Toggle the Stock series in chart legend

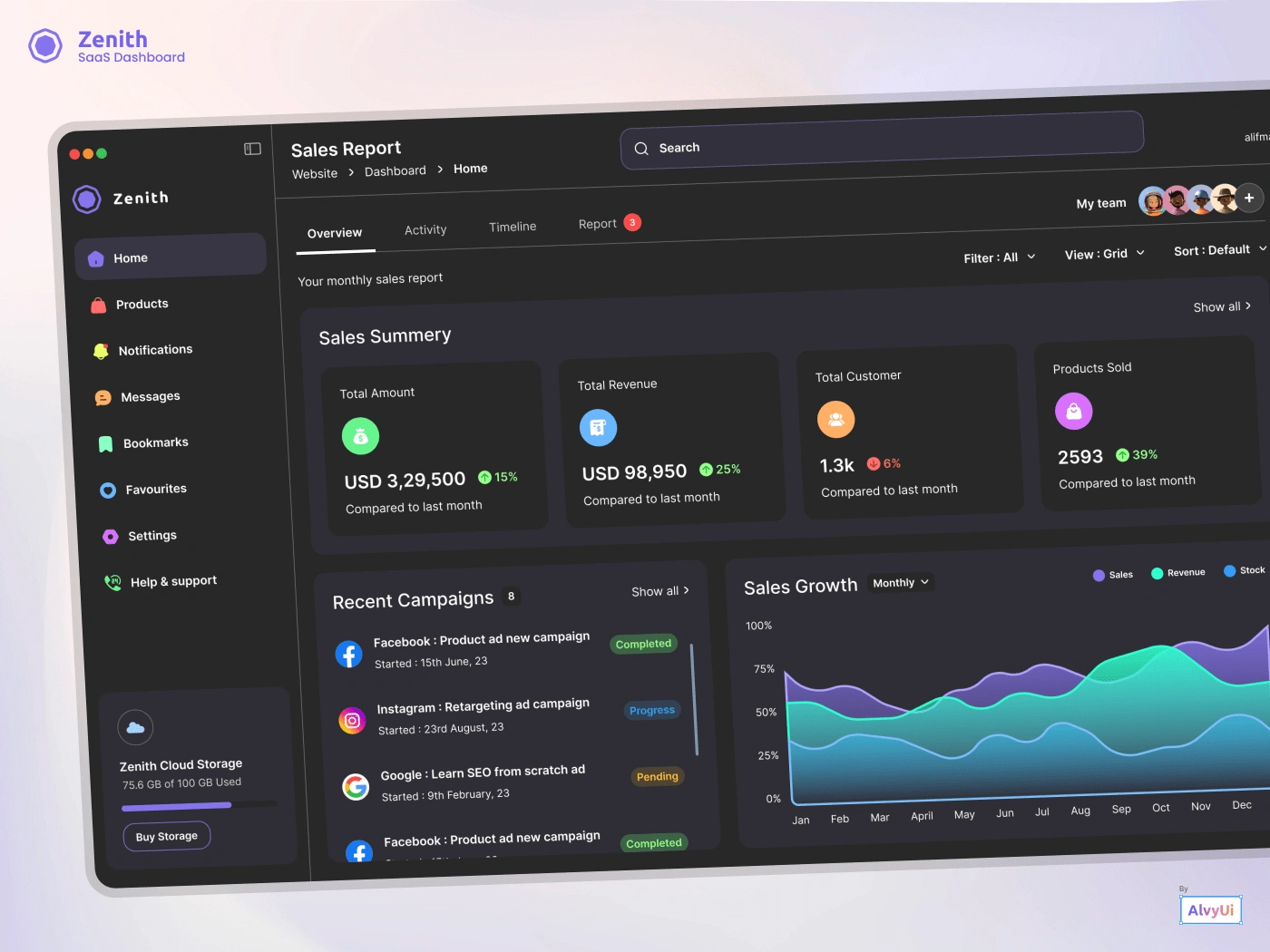pos(1244,570)
